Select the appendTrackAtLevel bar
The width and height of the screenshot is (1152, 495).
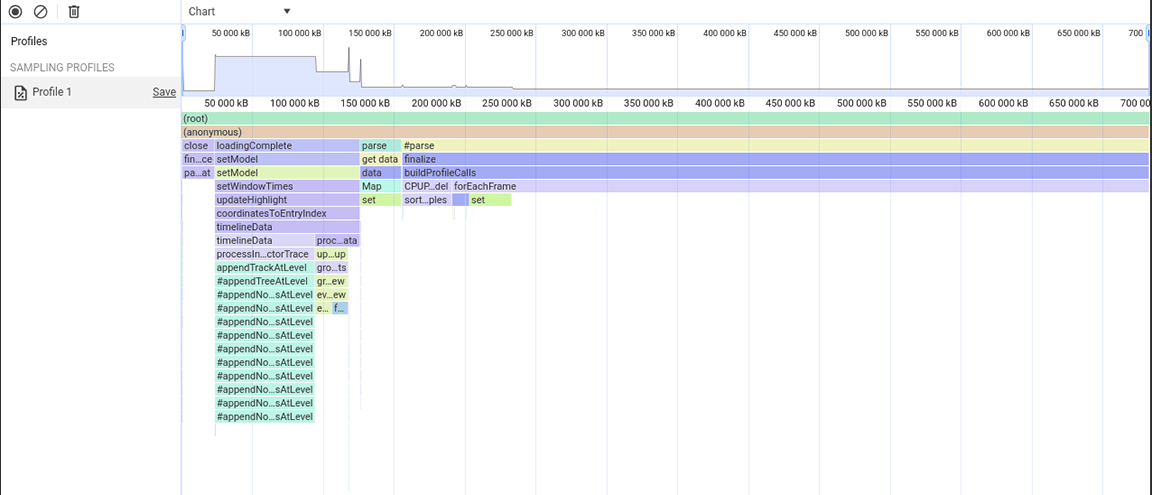264,268
